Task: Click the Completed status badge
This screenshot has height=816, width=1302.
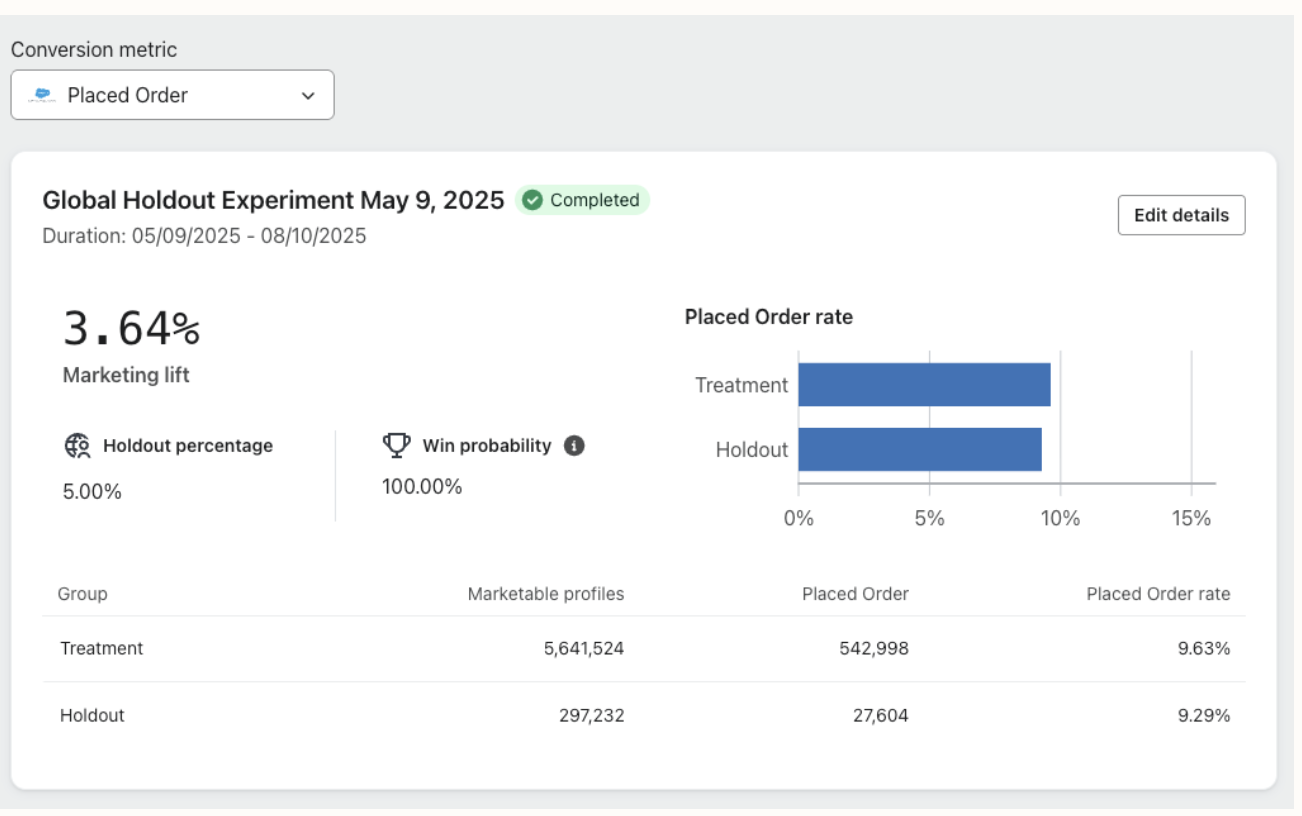Action: 583,200
